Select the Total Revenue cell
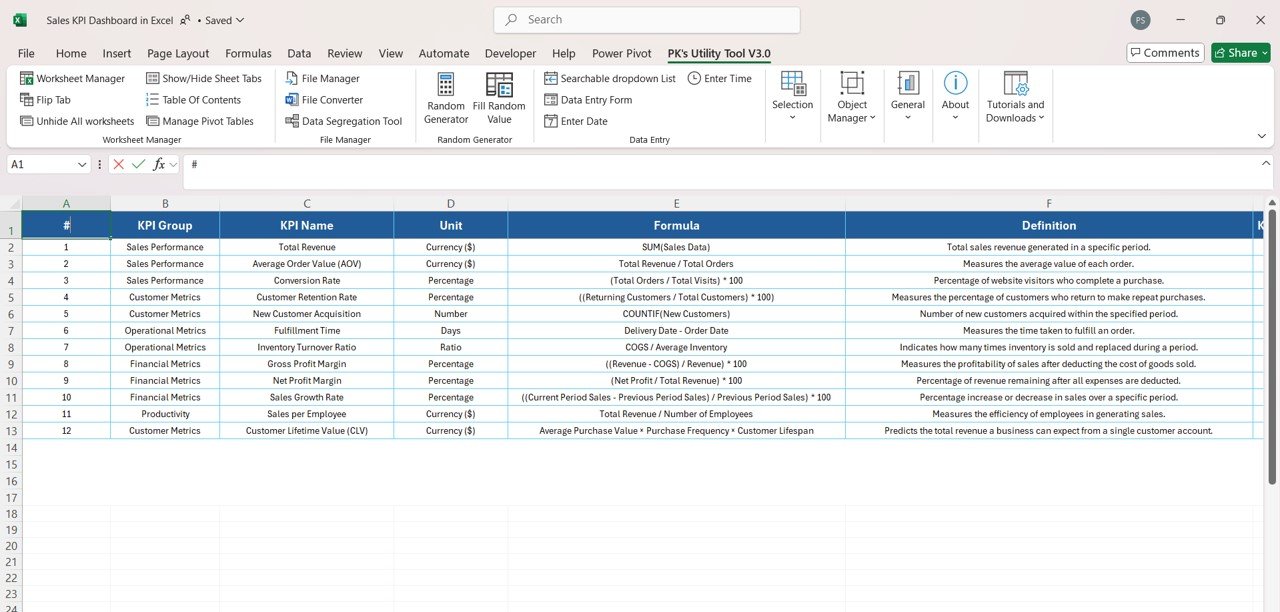 click(307, 247)
